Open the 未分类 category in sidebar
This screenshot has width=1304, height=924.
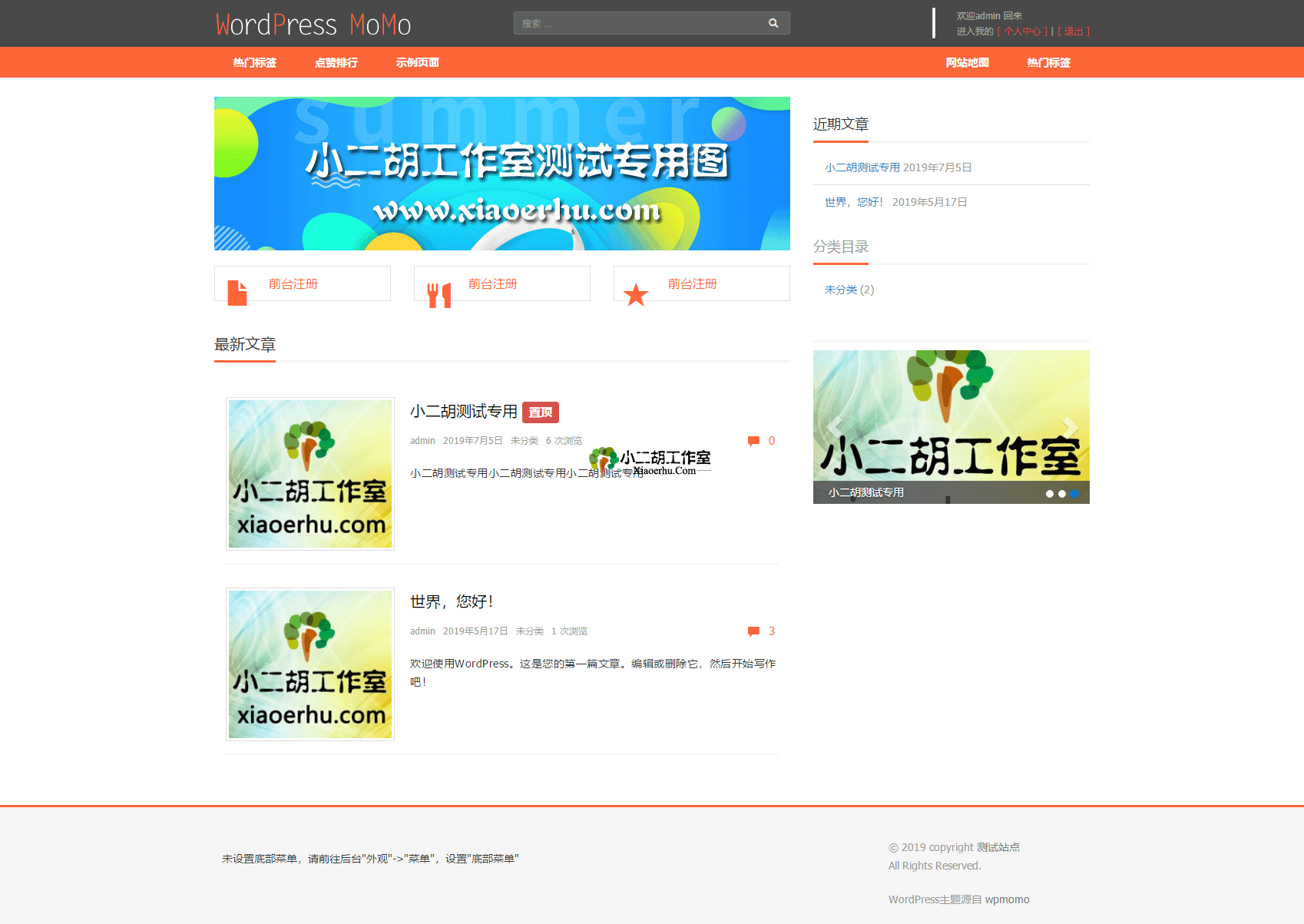point(840,290)
